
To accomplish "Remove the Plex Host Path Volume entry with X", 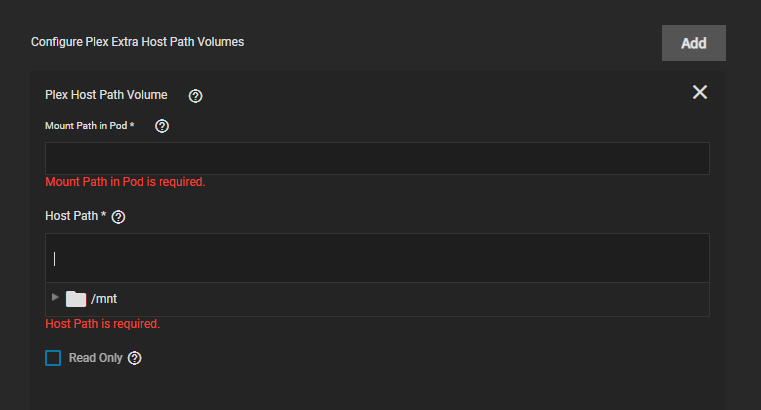I will [700, 92].
